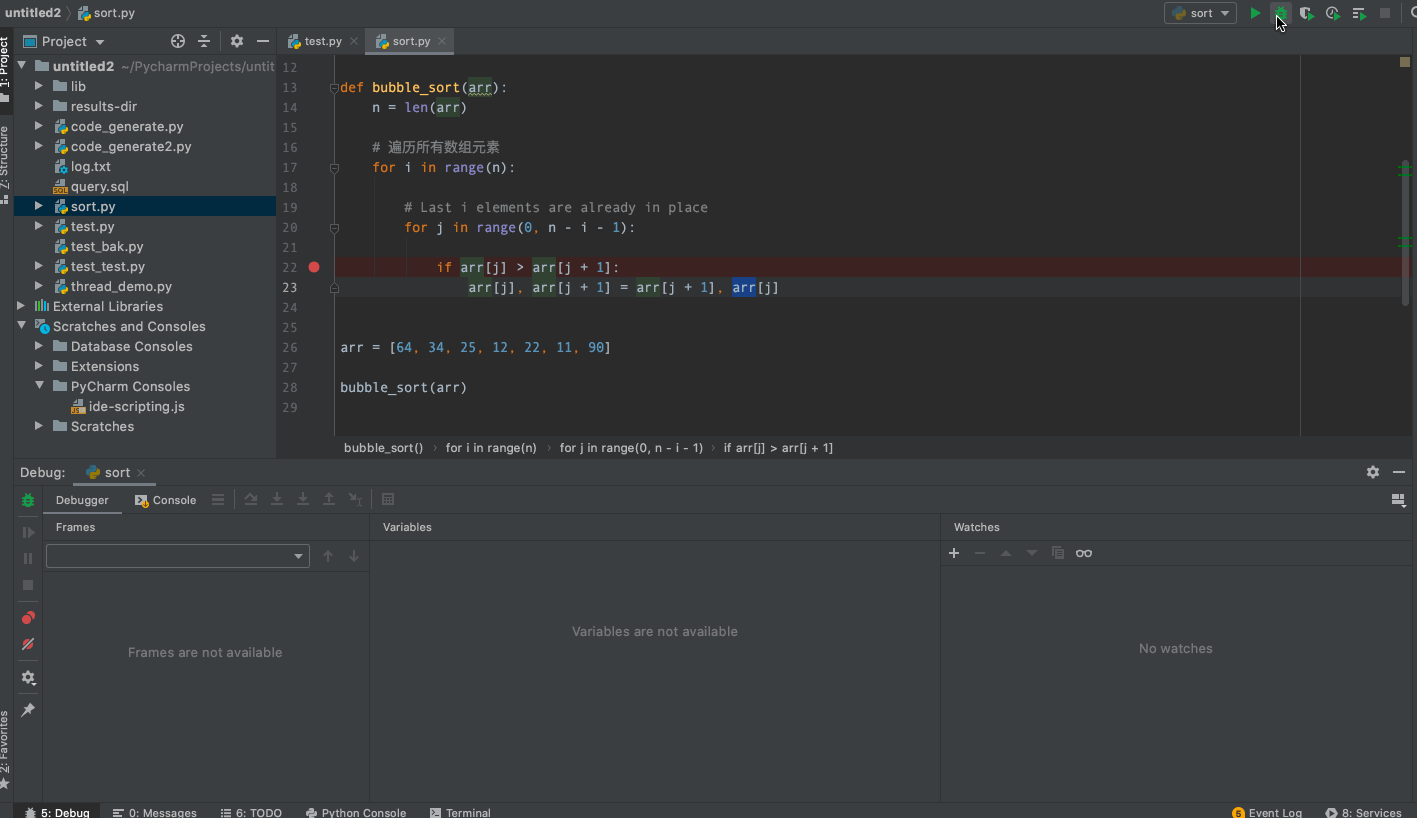Pin the debug tab with the pushpin

coord(28,710)
